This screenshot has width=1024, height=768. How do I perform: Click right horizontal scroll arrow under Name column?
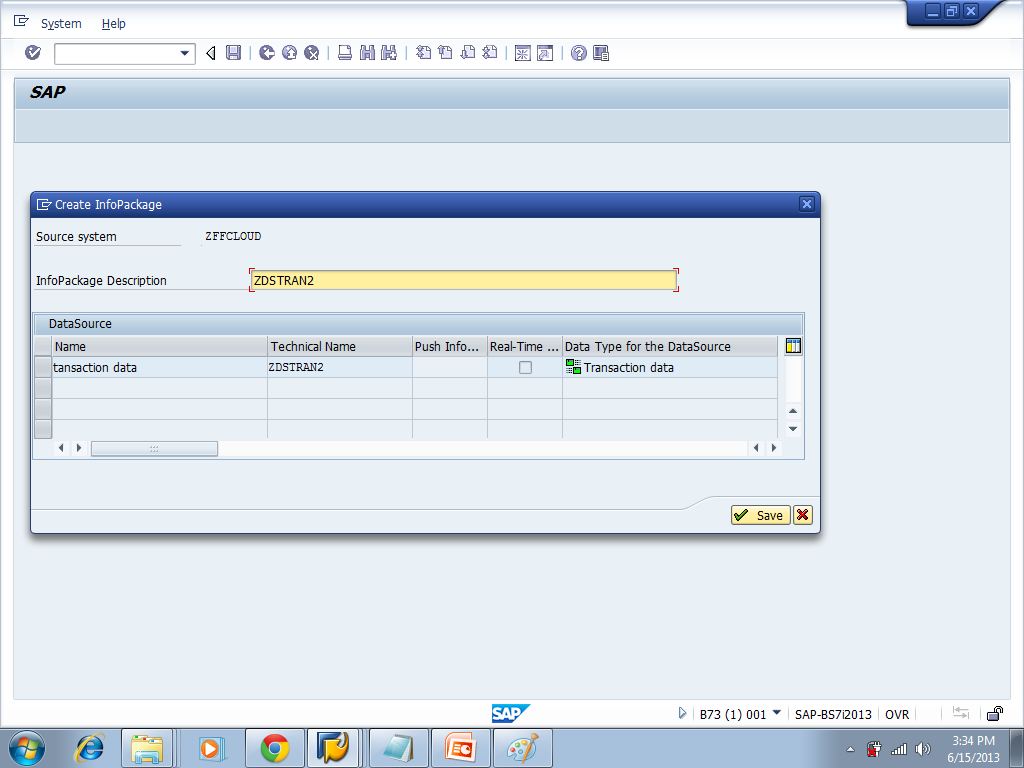[79, 448]
